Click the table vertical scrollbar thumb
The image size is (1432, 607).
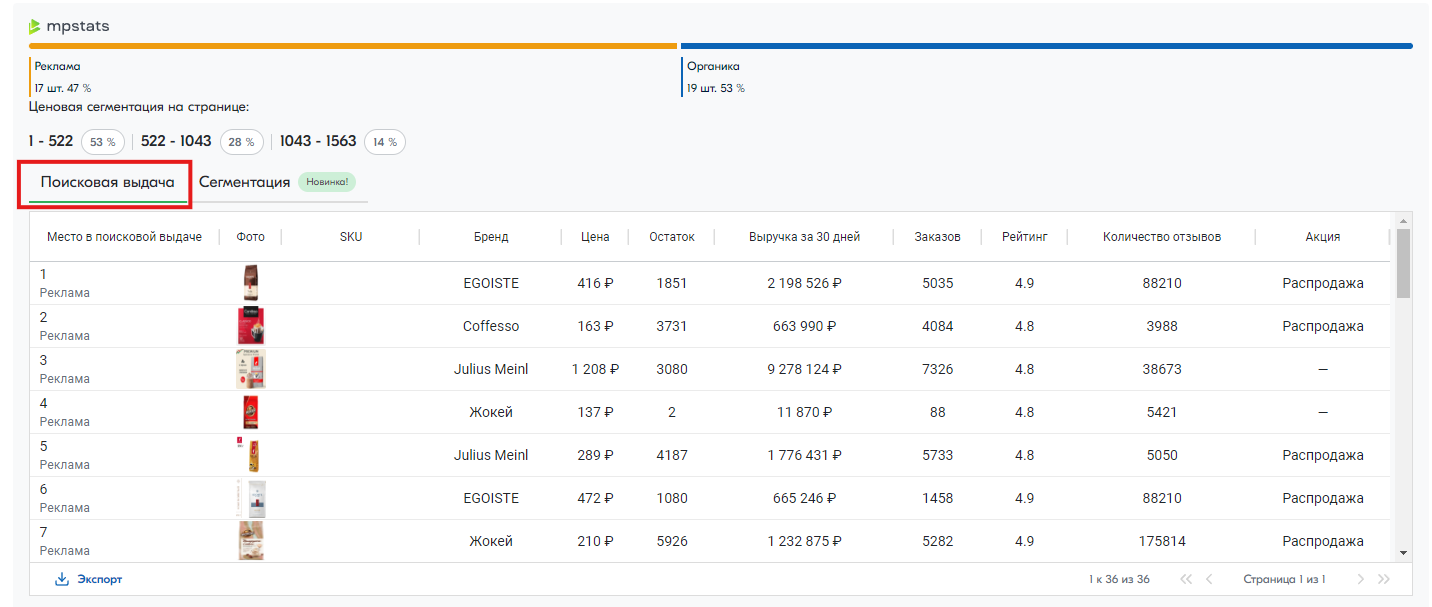[x=1403, y=263]
